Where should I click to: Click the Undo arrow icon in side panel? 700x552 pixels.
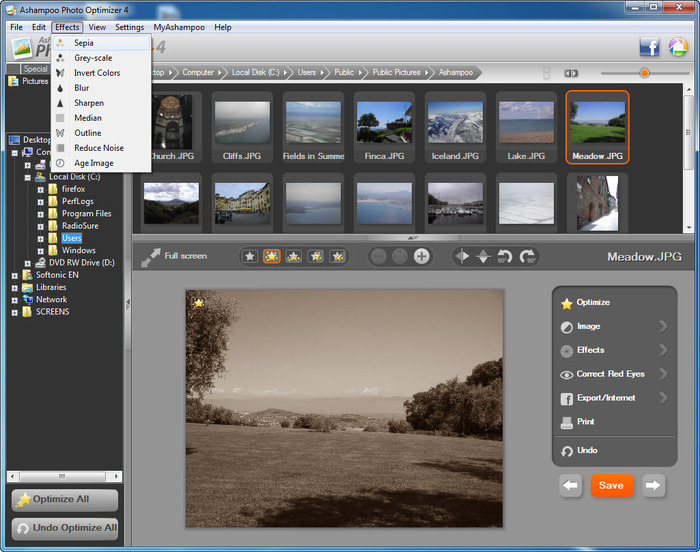(567, 451)
